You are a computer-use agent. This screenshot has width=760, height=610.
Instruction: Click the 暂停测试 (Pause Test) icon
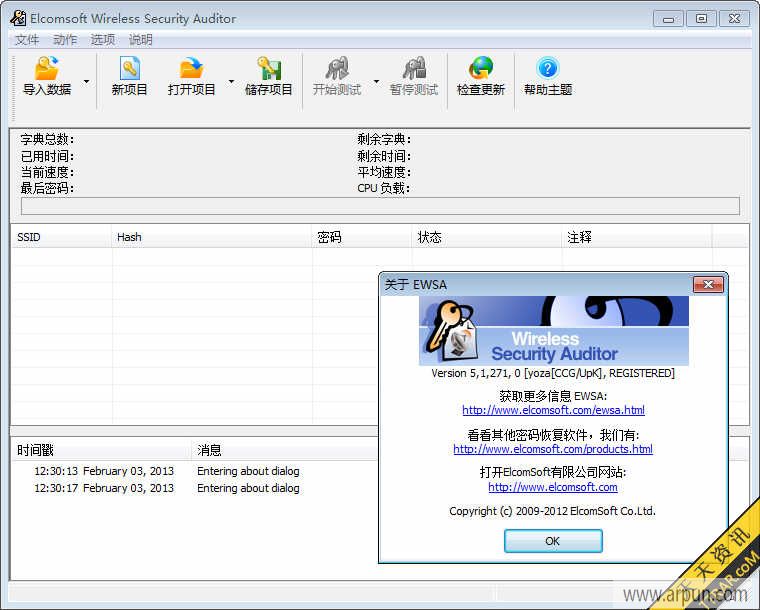[x=414, y=68]
